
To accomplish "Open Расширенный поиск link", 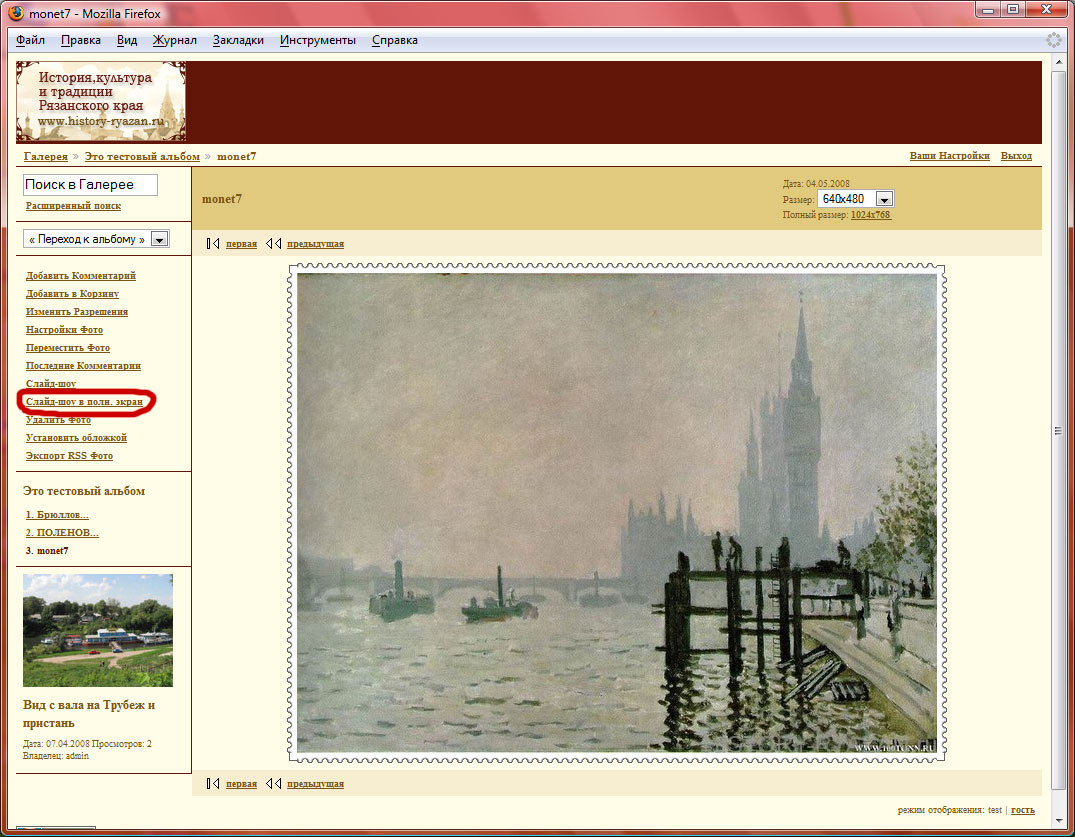I will pos(73,206).
